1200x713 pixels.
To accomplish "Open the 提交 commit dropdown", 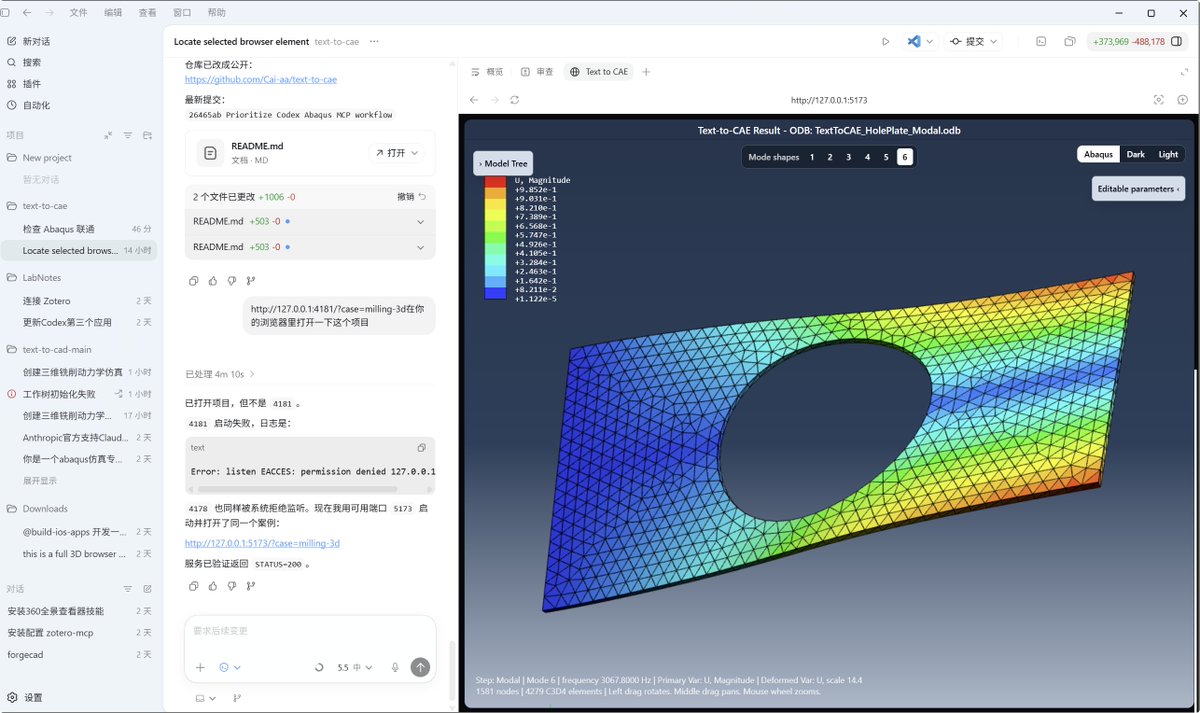I will (974, 41).
